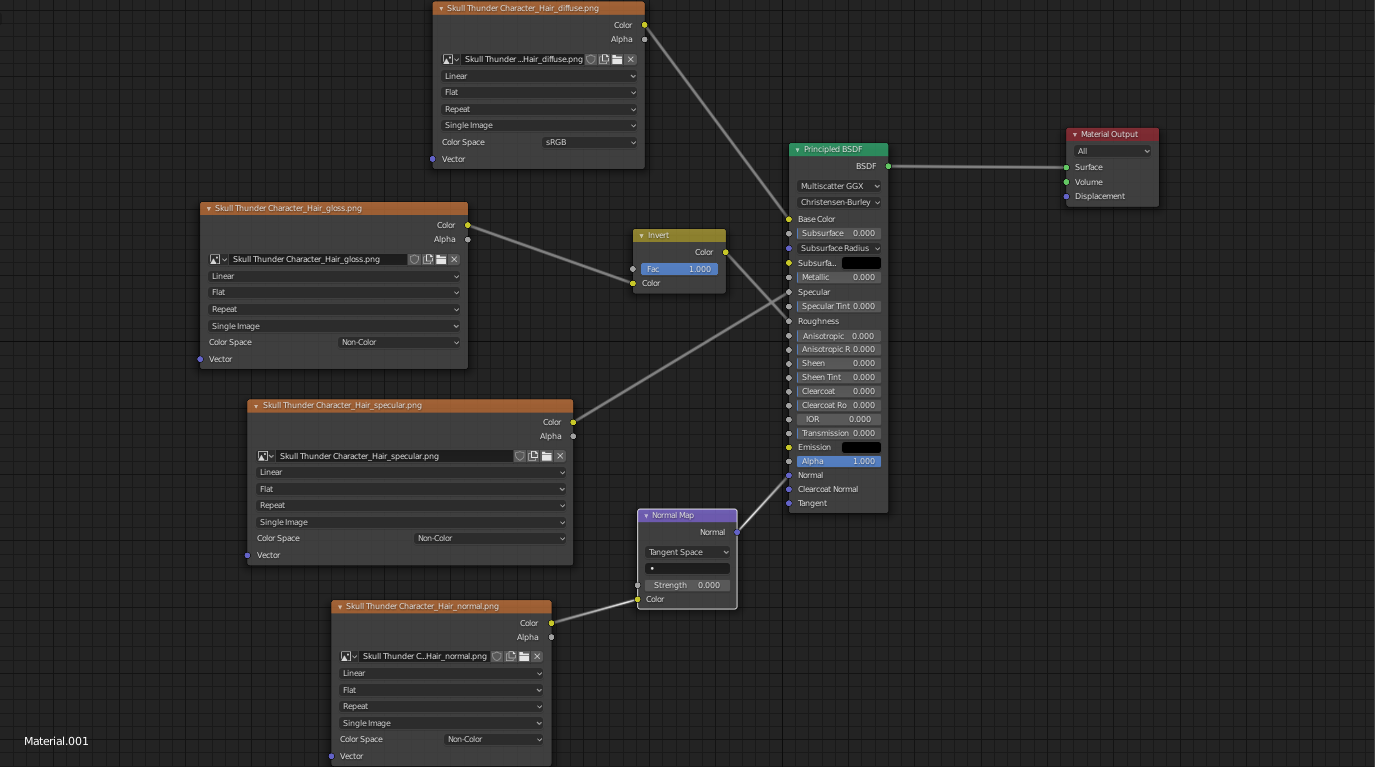The image size is (1375, 767).
Task: Click the Metallic 0.000 field
Action: click(839, 277)
